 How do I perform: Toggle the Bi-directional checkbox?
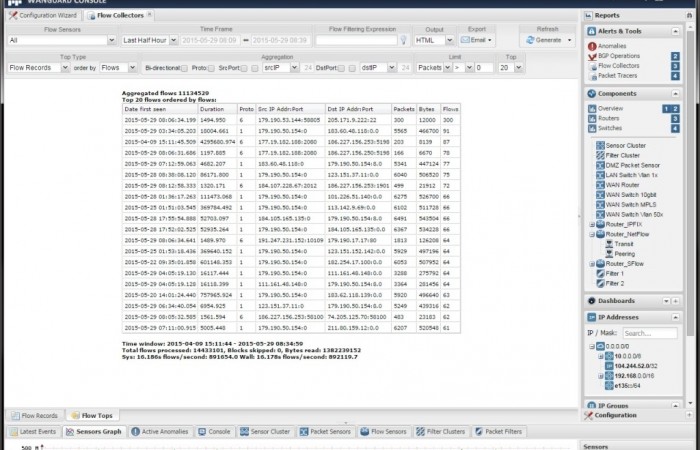click(x=184, y=68)
